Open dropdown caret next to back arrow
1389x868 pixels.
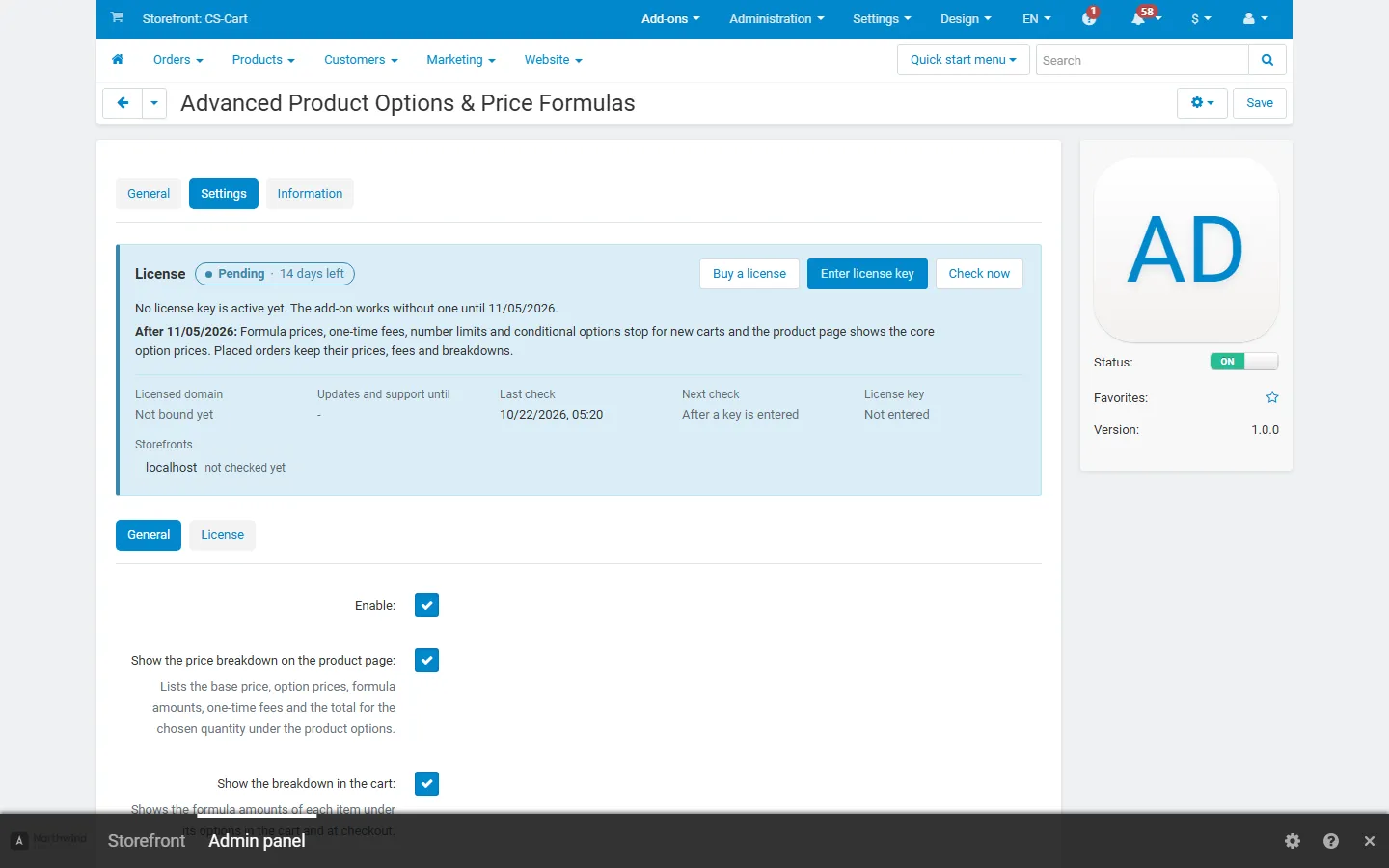tap(154, 103)
